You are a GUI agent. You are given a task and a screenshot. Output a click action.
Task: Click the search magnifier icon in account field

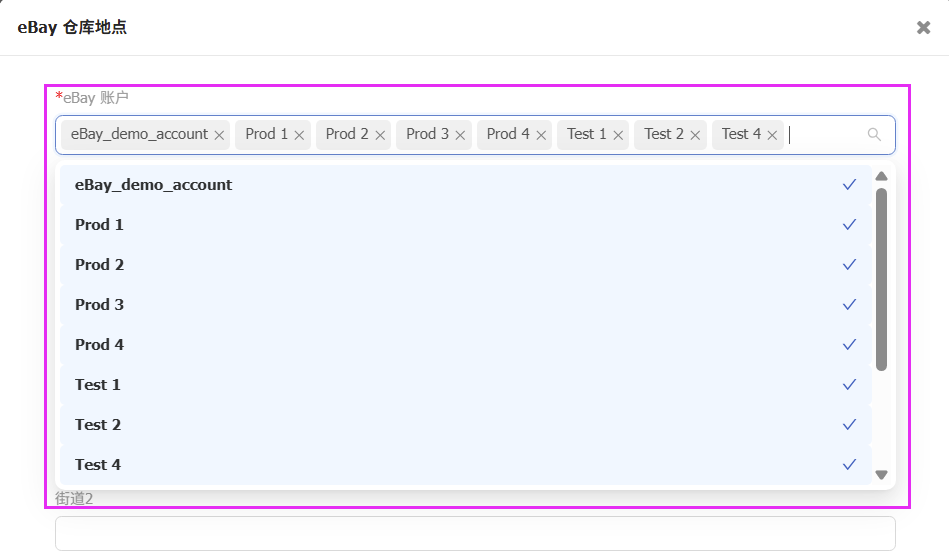click(x=874, y=134)
